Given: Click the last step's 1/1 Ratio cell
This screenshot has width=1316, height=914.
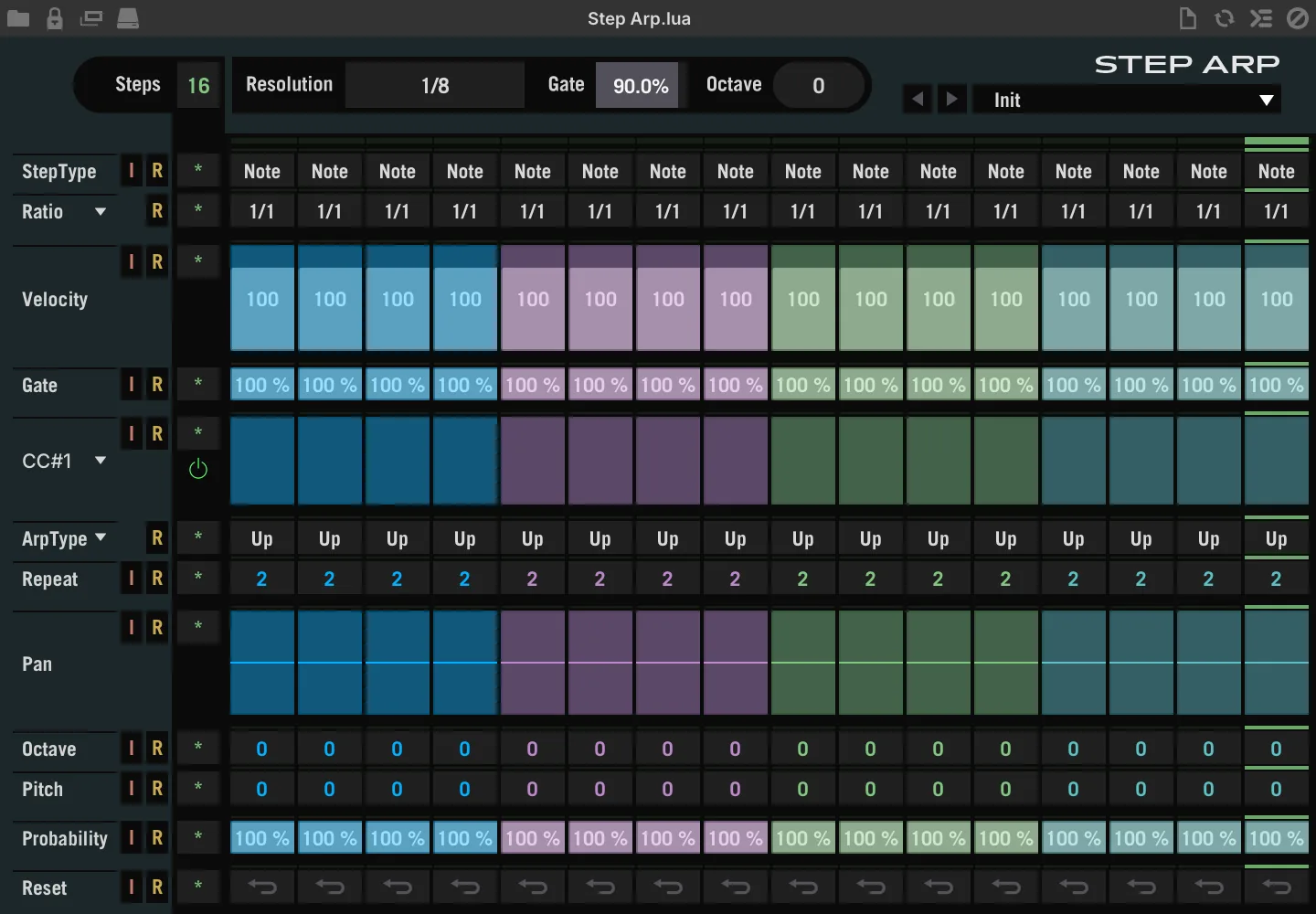Looking at the screenshot, I should (x=1277, y=211).
